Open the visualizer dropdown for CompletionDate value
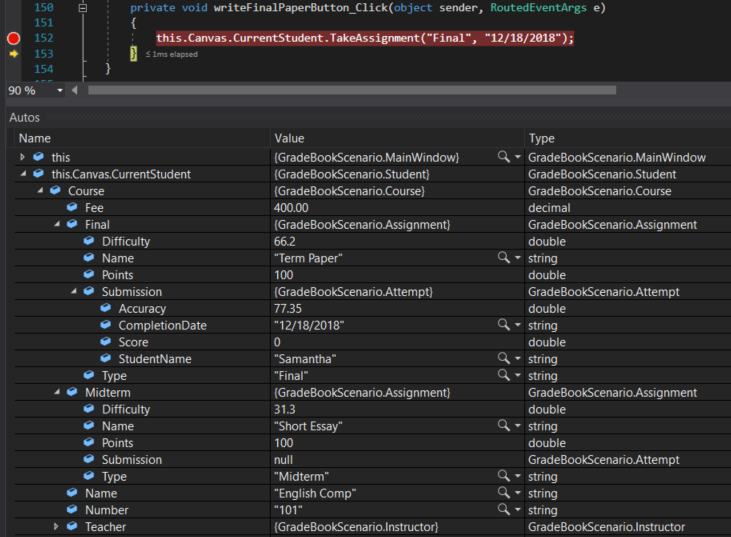 point(517,325)
